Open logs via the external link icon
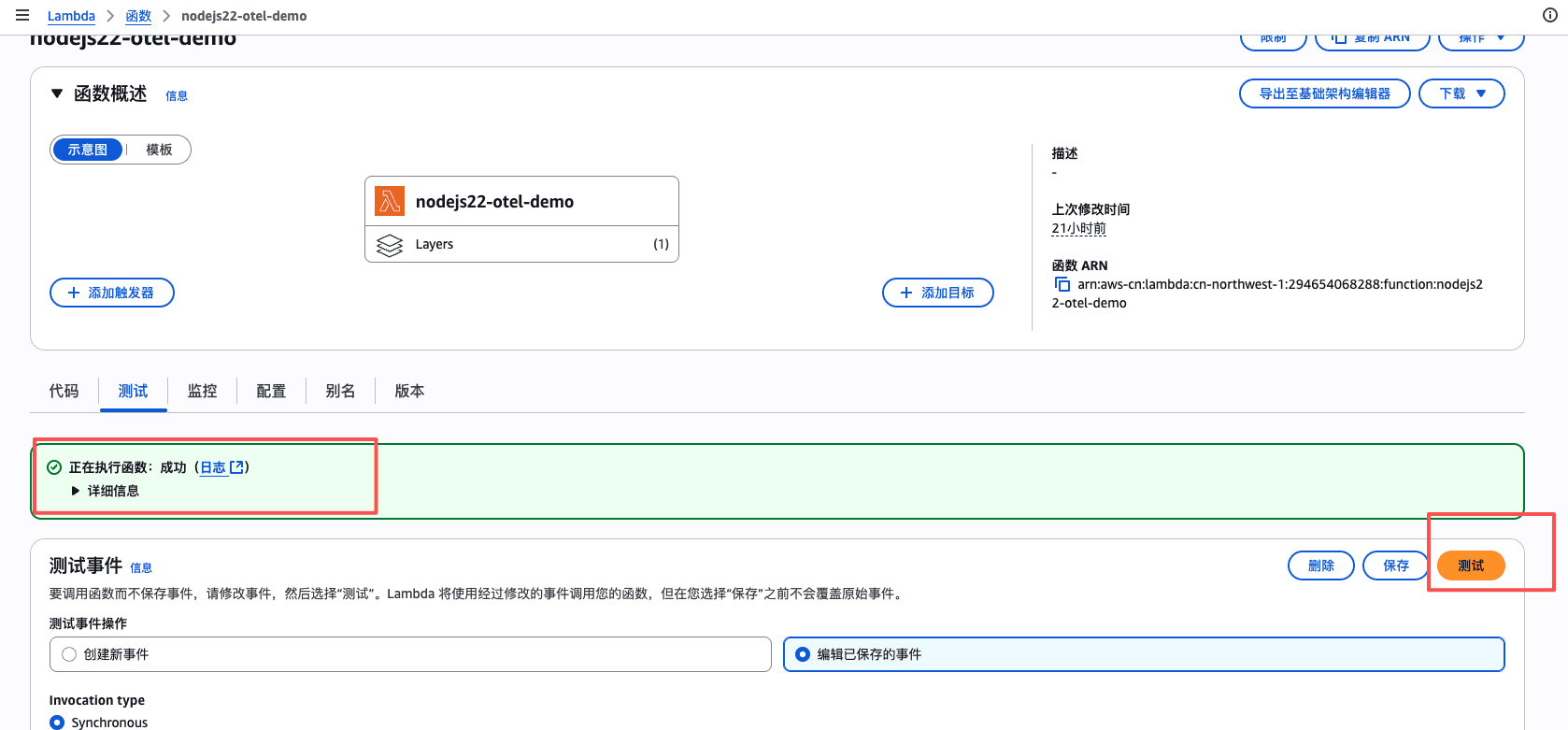This screenshot has height=730, width=1568. pos(236,467)
